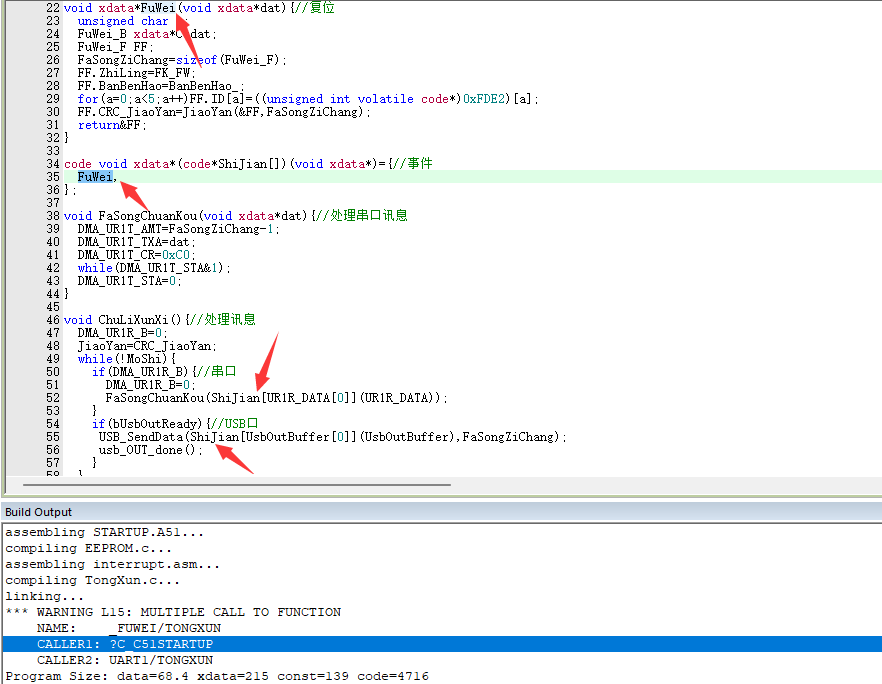The width and height of the screenshot is (882, 684).
Task: Click the FaSongChuanKou(ShiJian[UR1R_DATA[0]]) call line
Action: coord(276,398)
